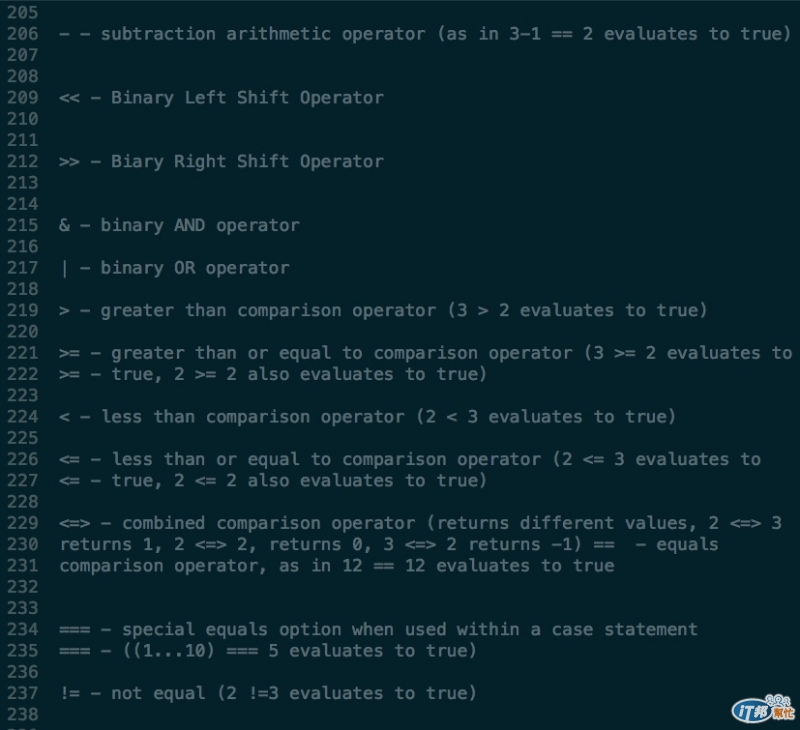The image size is (800, 730).
Task: Click the '>>' symbol on line 212
Action: click(x=69, y=162)
